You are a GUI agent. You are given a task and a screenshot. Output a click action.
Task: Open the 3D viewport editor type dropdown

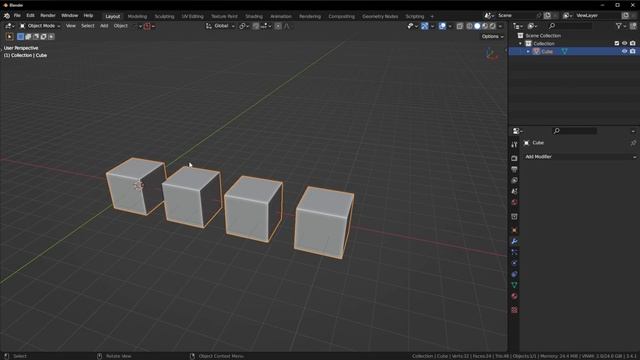[x=10, y=26]
